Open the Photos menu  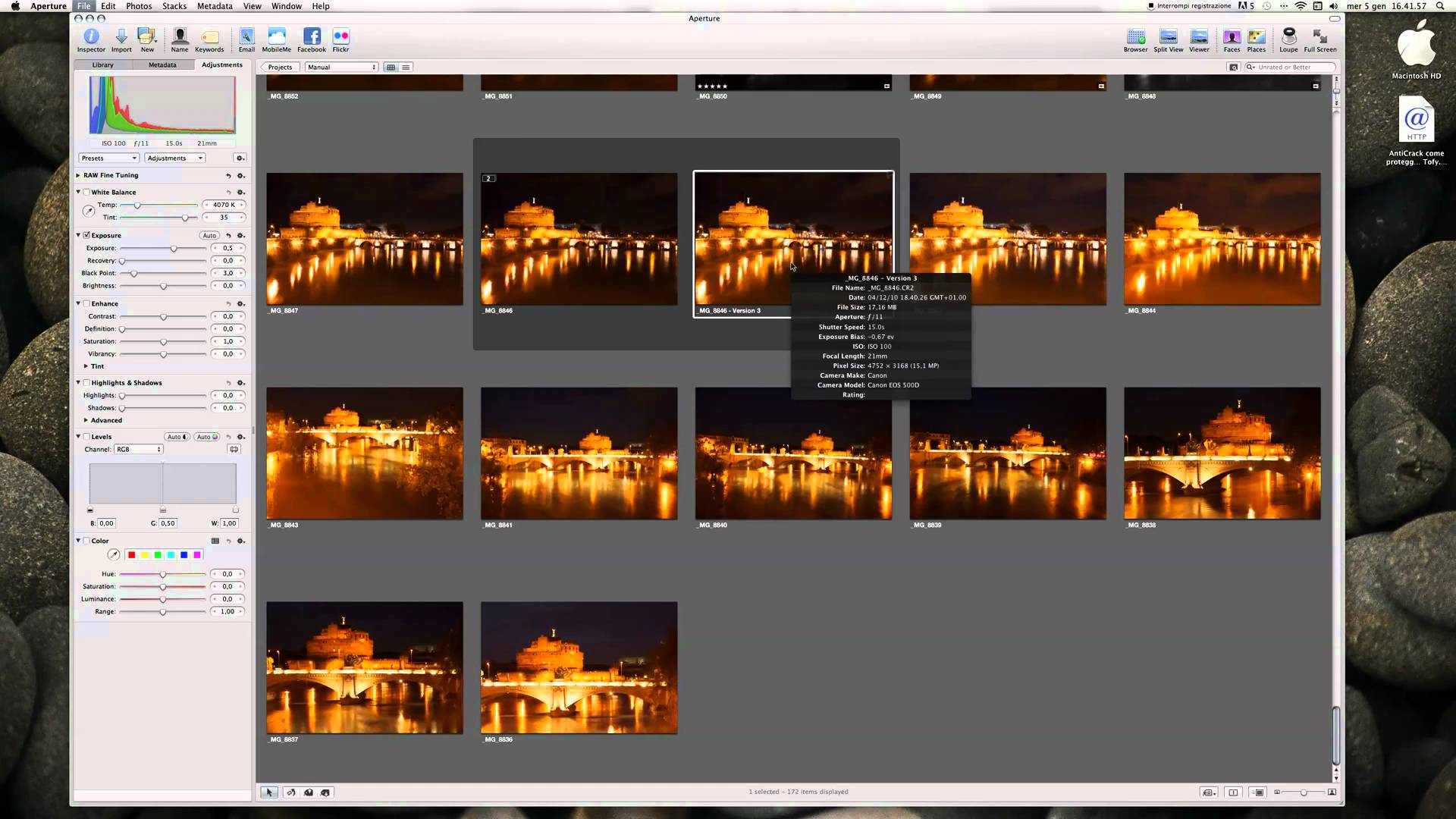[x=139, y=6]
